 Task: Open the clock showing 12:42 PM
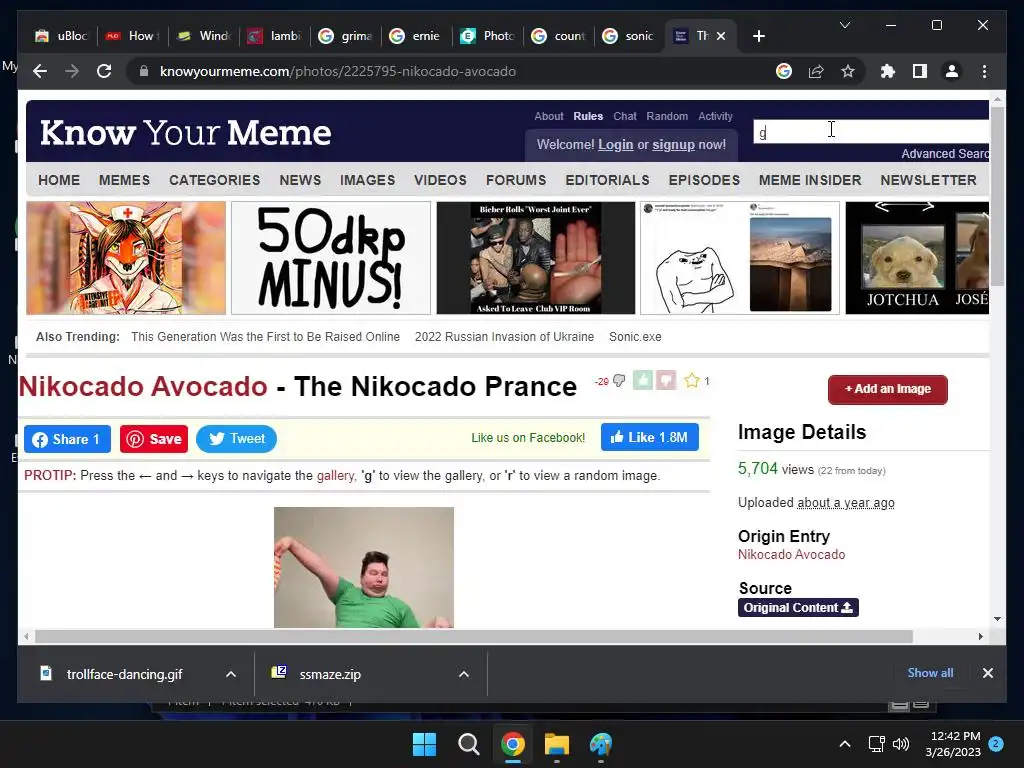click(x=953, y=744)
